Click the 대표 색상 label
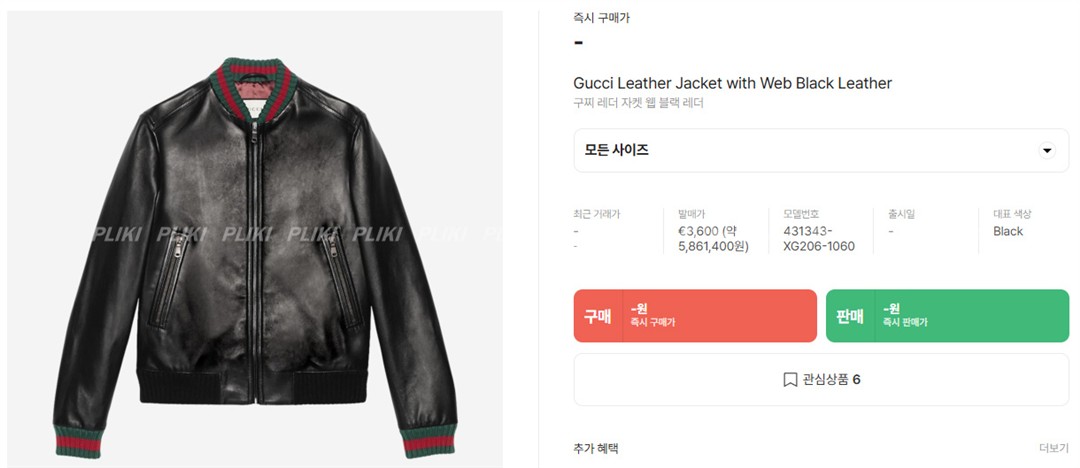This screenshot has height=468, width=1080. click(1012, 214)
